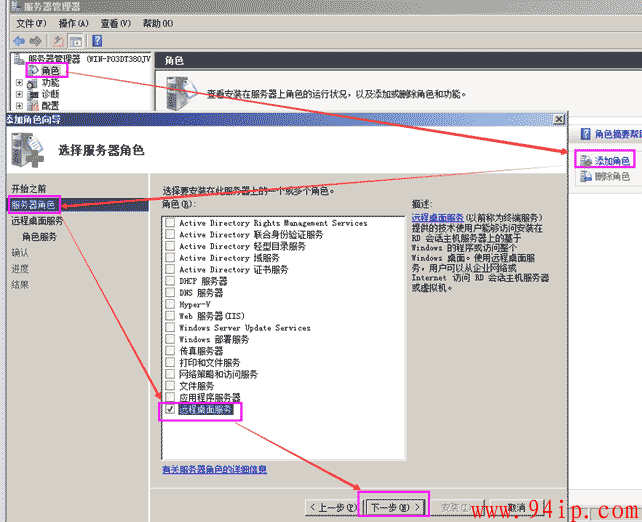Check the Web Server (IIS) role
The height and width of the screenshot is (522, 642).
[170, 316]
